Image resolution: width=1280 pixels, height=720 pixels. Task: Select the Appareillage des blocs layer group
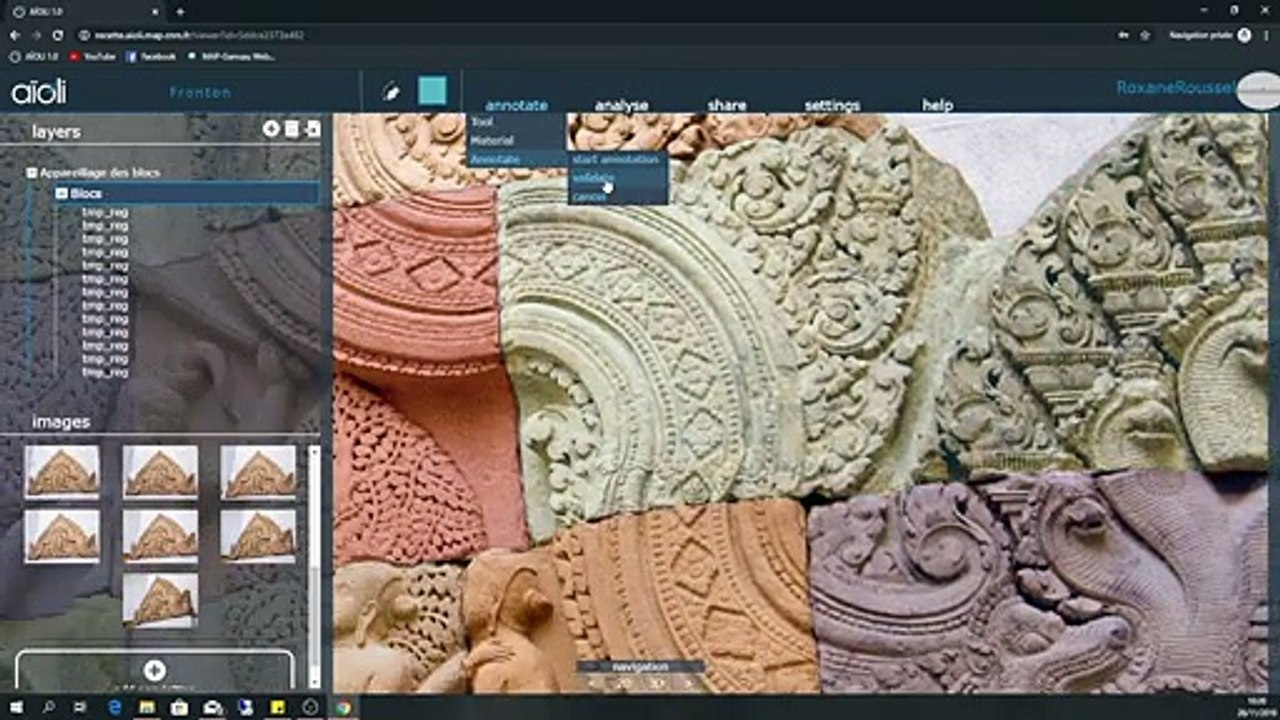[100, 173]
